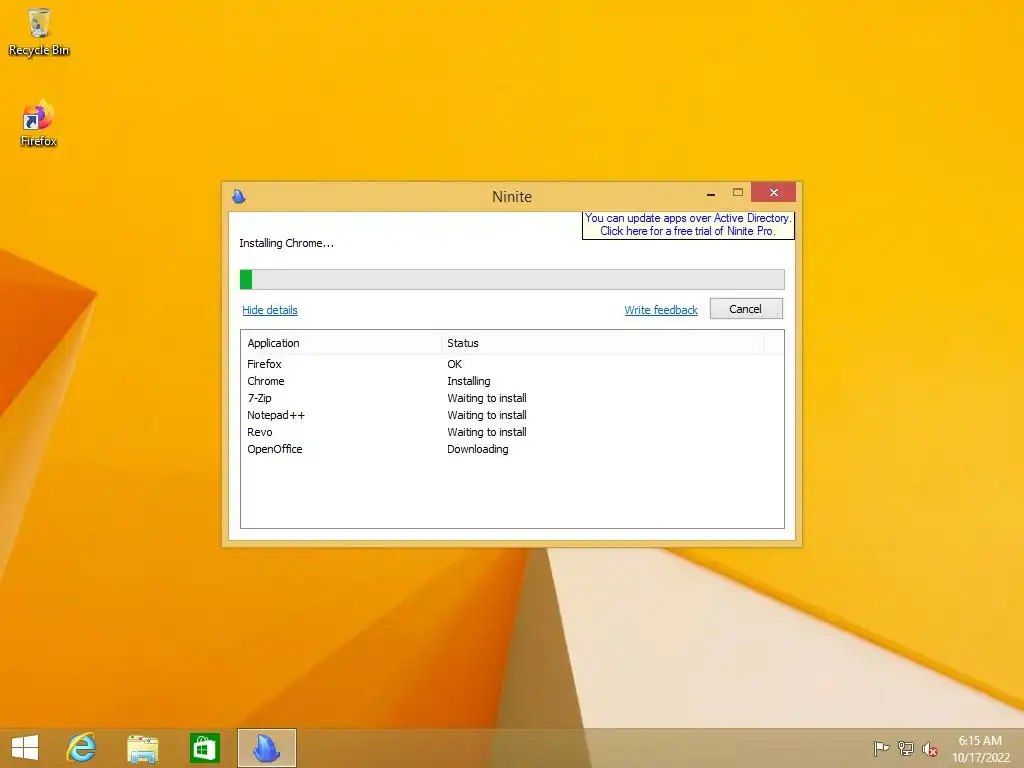The width and height of the screenshot is (1024, 768).
Task: Click Notepad++'s Waiting to install status
Action: [x=487, y=415]
